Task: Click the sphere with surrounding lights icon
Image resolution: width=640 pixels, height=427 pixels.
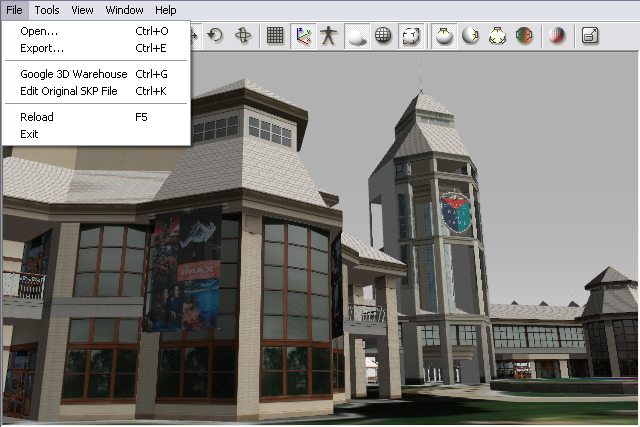Action: coord(498,36)
